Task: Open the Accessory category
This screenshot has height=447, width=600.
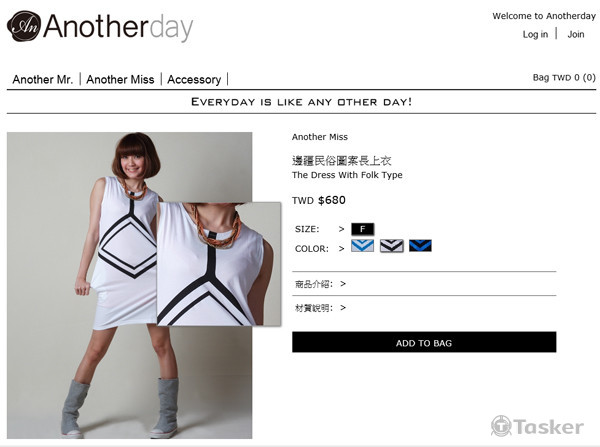Action: pyautogui.click(x=194, y=79)
